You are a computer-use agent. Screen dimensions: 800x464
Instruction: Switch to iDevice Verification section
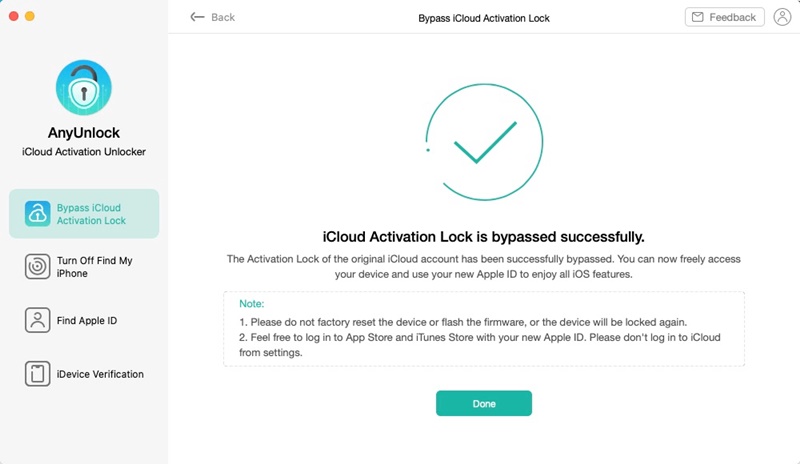click(x=84, y=374)
